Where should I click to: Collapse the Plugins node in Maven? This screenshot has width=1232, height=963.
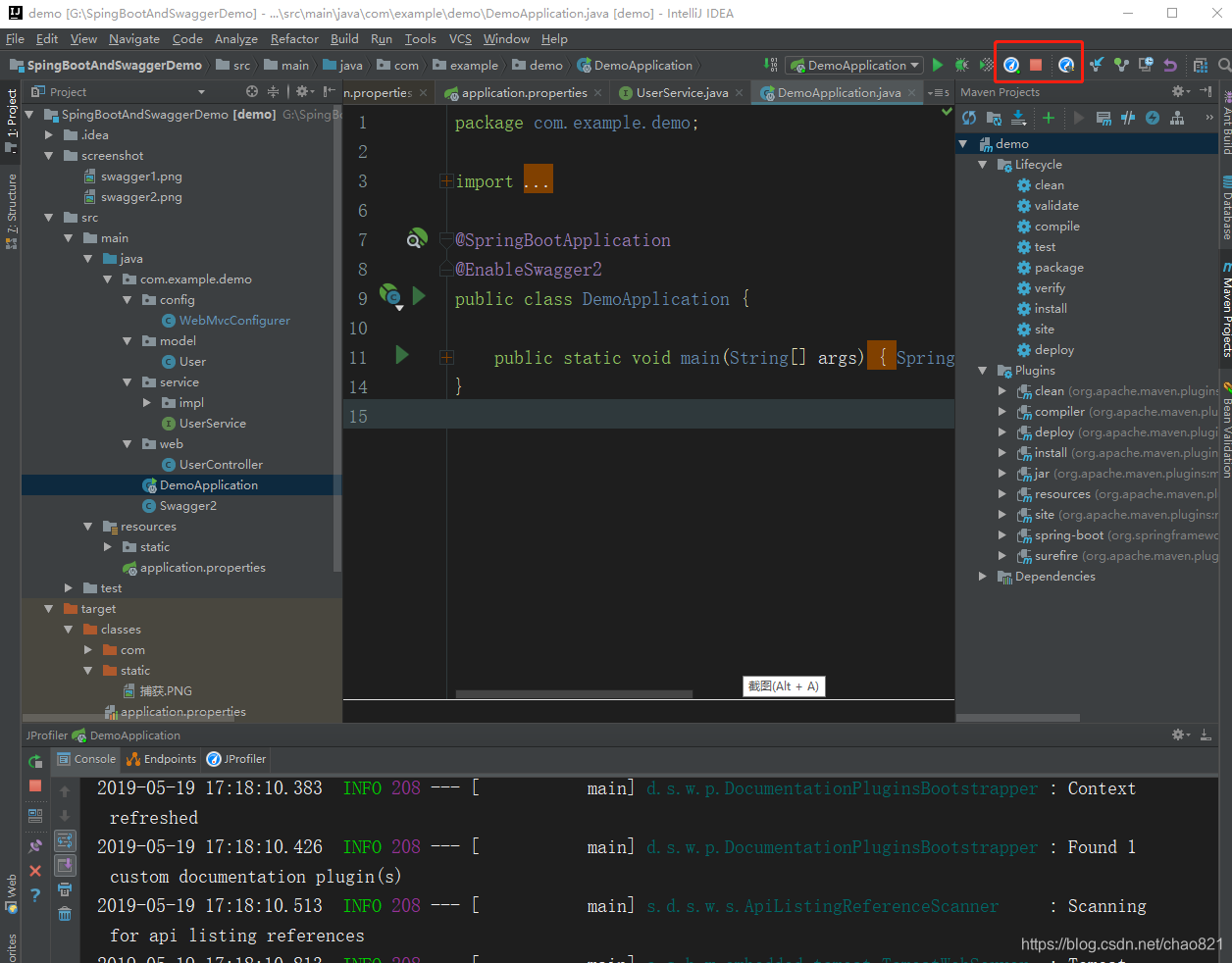[x=983, y=371]
